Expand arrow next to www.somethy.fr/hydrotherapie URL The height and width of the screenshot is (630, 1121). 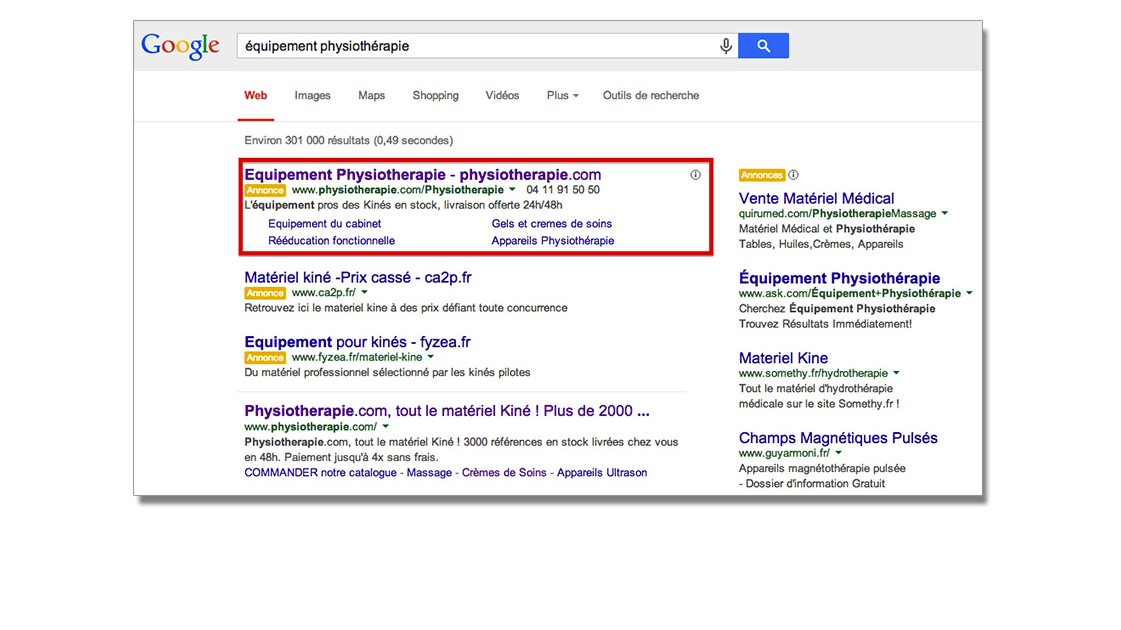pos(896,373)
